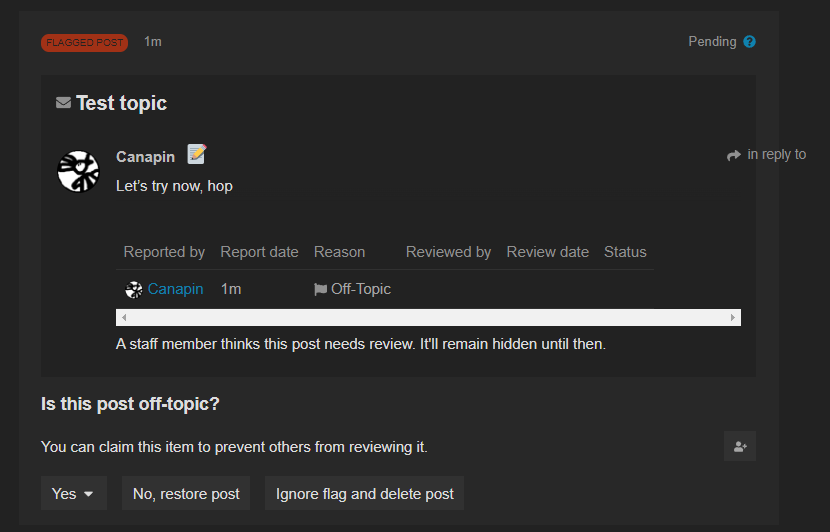Click the claim this item explanation text
830x532 pixels.
point(234,447)
